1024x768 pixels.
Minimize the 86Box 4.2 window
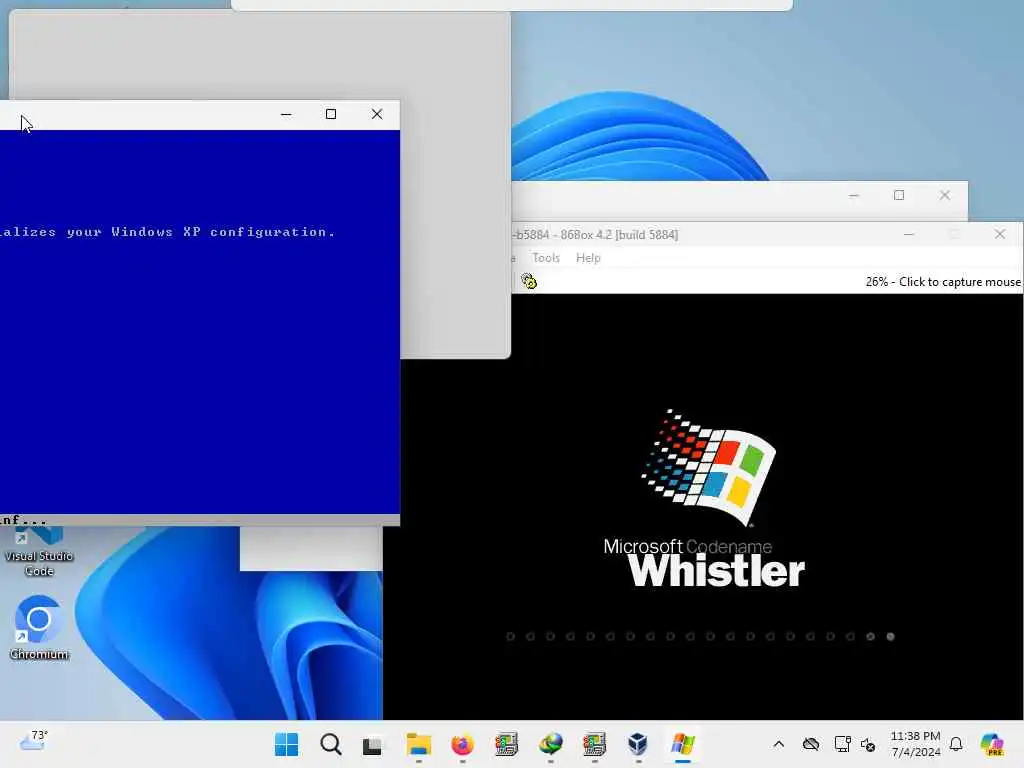(908, 234)
